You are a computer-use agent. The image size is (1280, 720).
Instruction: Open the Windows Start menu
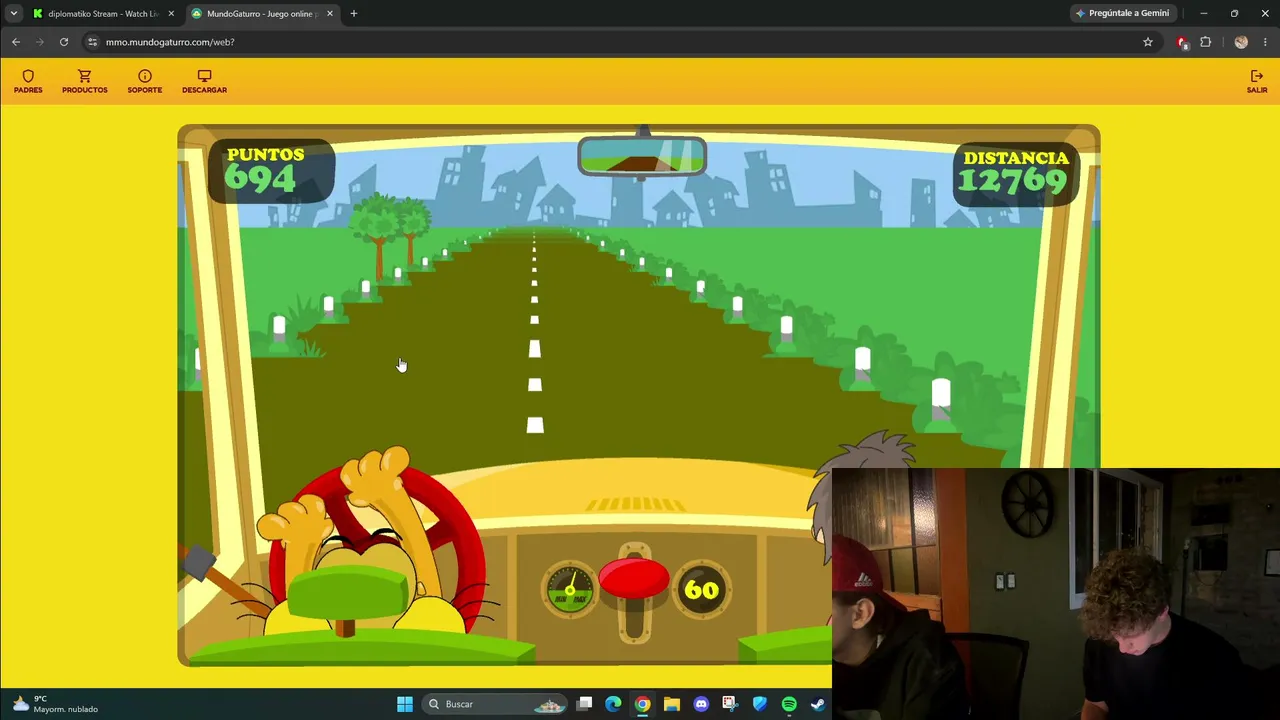point(405,704)
